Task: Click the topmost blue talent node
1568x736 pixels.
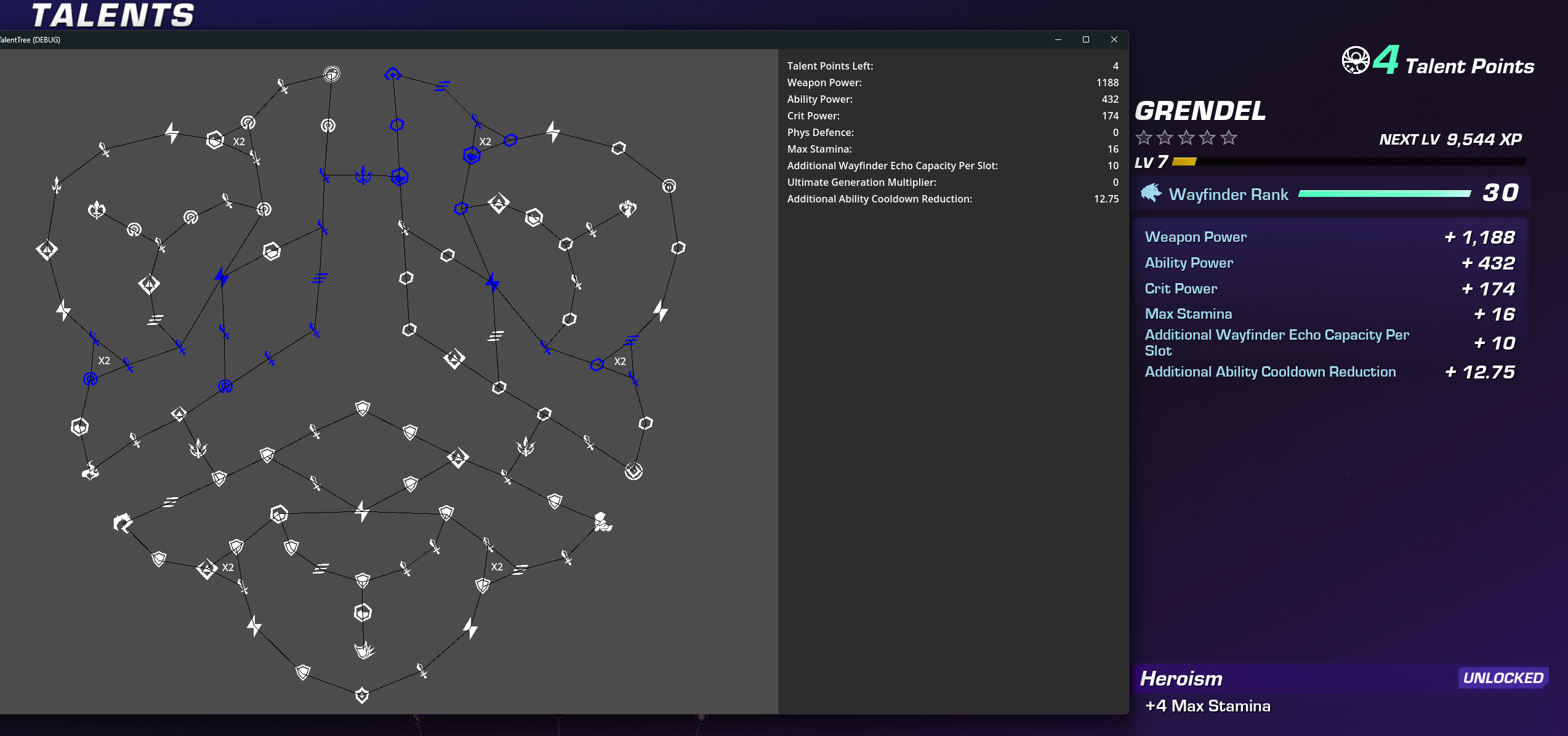Action: tap(392, 74)
